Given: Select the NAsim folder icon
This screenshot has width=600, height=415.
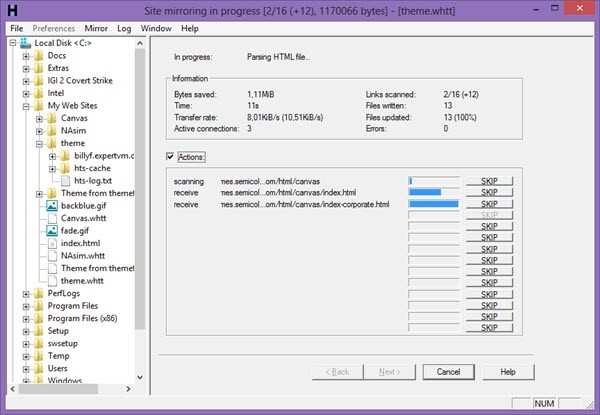Looking at the screenshot, I should coord(52,131).
